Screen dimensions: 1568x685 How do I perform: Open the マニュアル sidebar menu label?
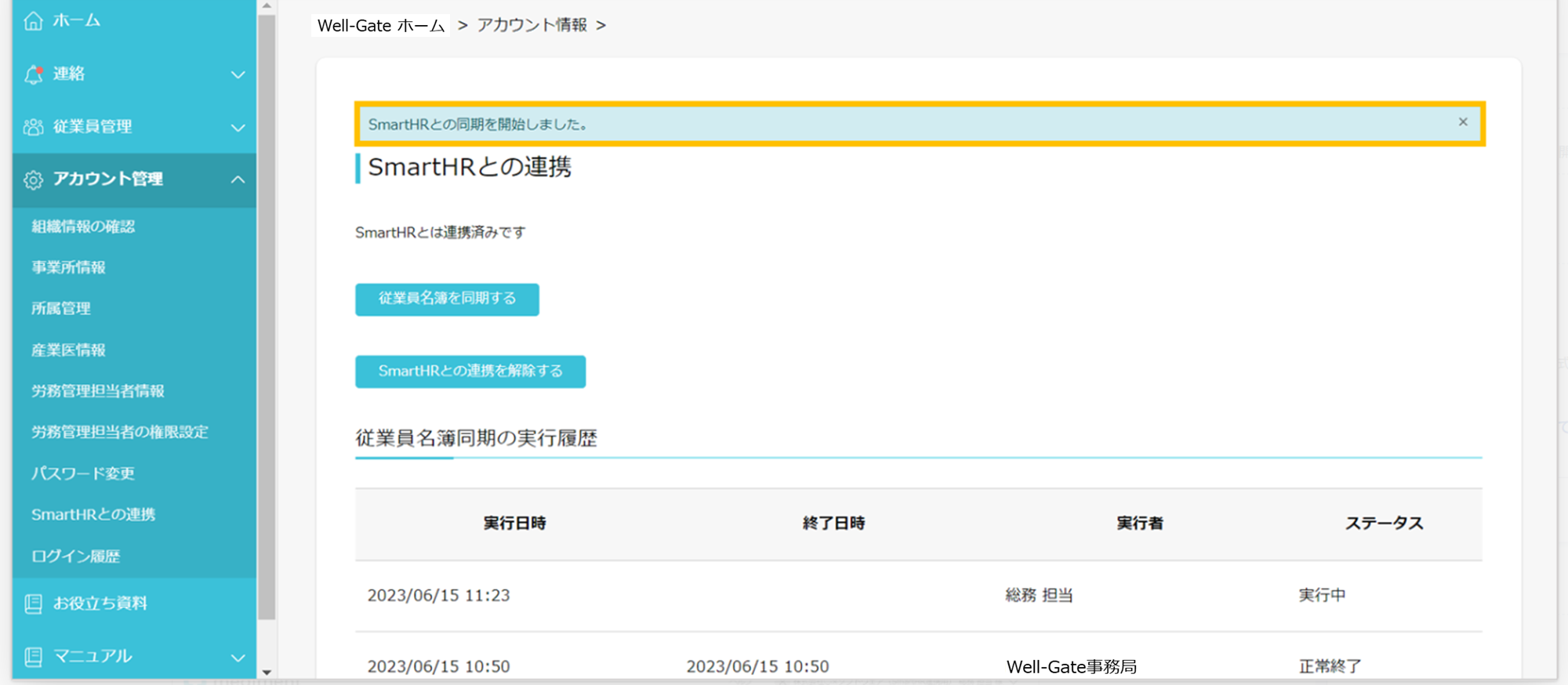[93, 656]
